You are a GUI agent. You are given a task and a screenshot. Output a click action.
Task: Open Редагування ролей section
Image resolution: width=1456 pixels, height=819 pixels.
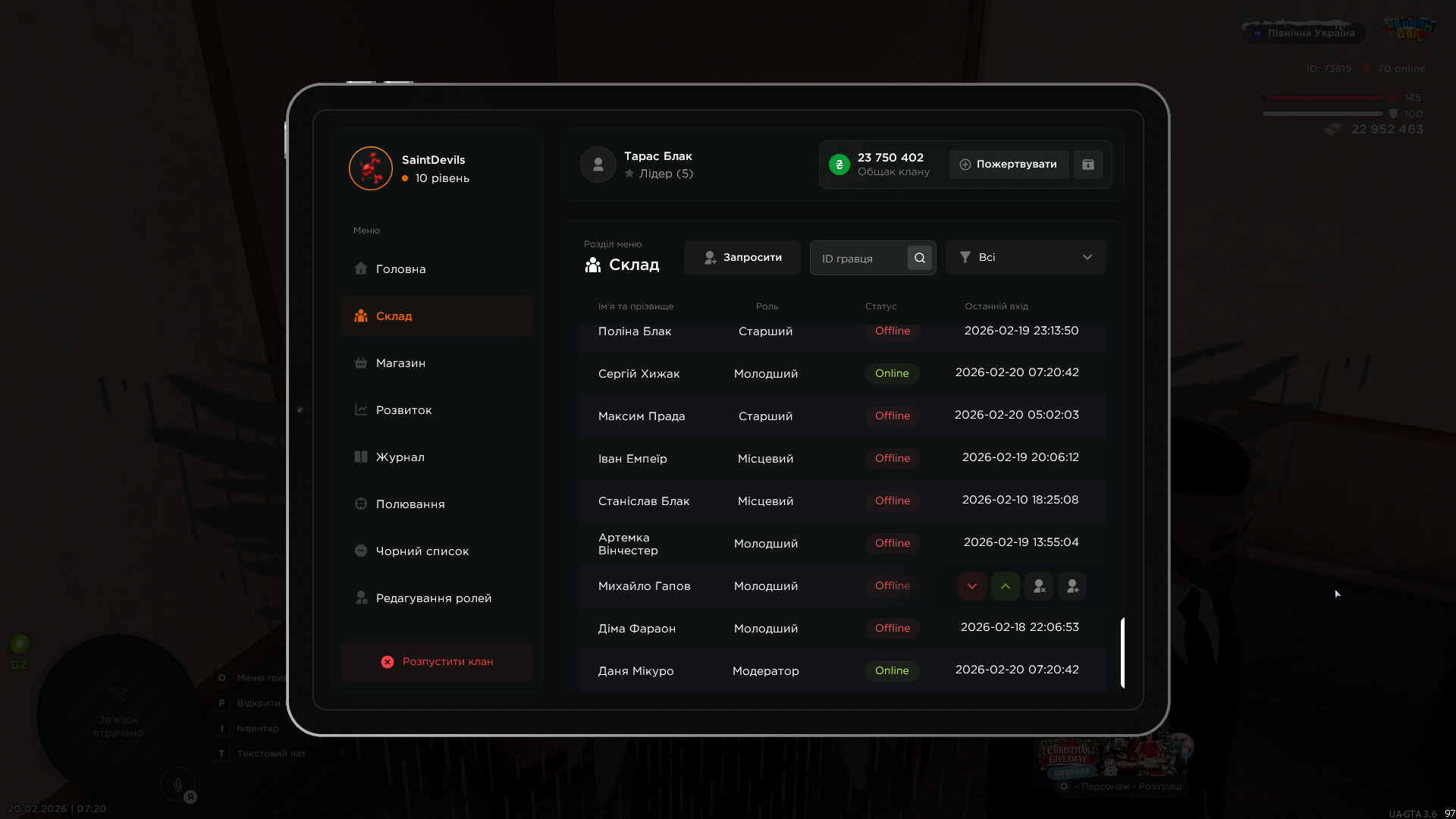pos(433,598)
